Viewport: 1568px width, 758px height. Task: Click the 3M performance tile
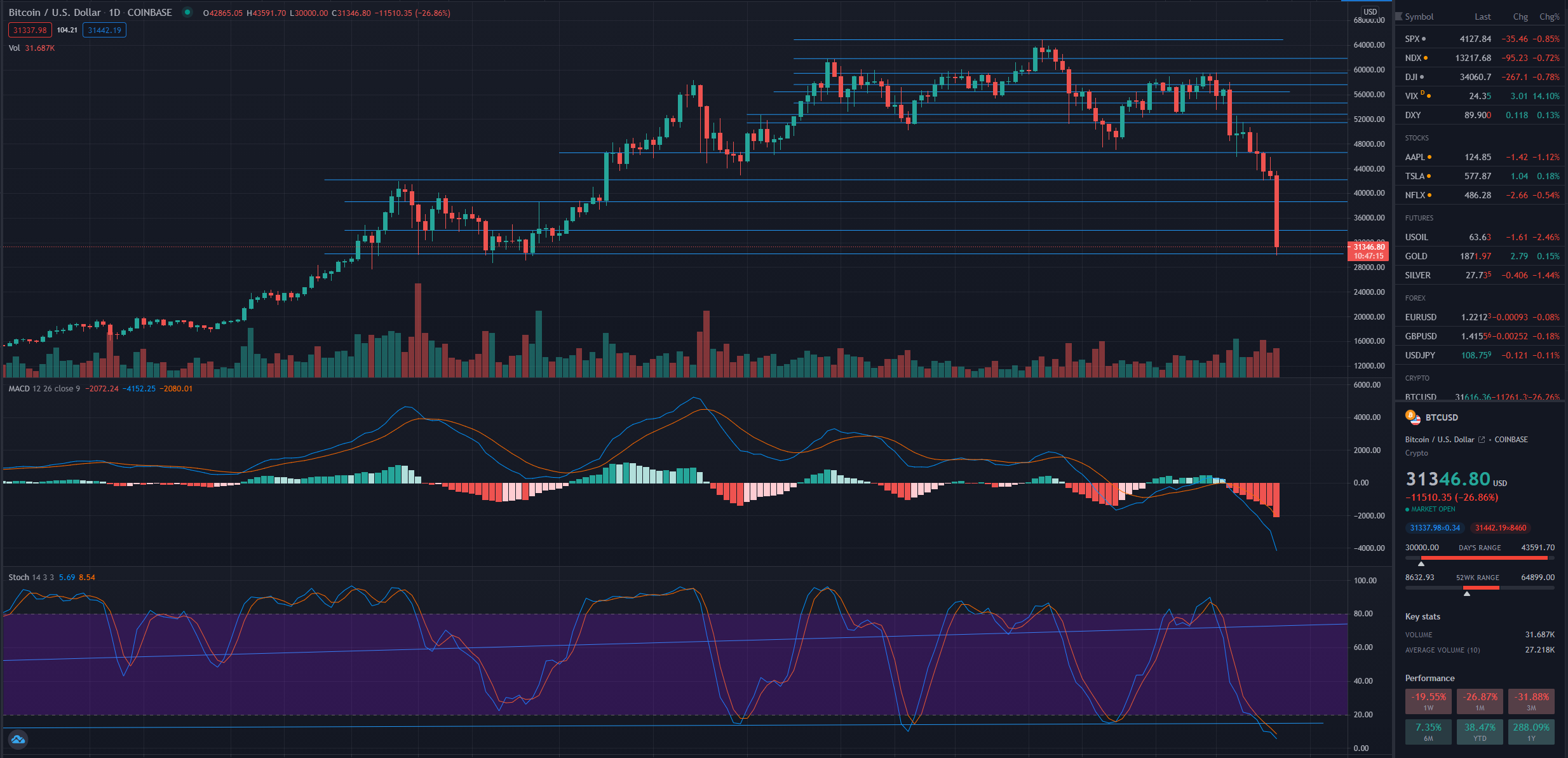(1531, 701)
